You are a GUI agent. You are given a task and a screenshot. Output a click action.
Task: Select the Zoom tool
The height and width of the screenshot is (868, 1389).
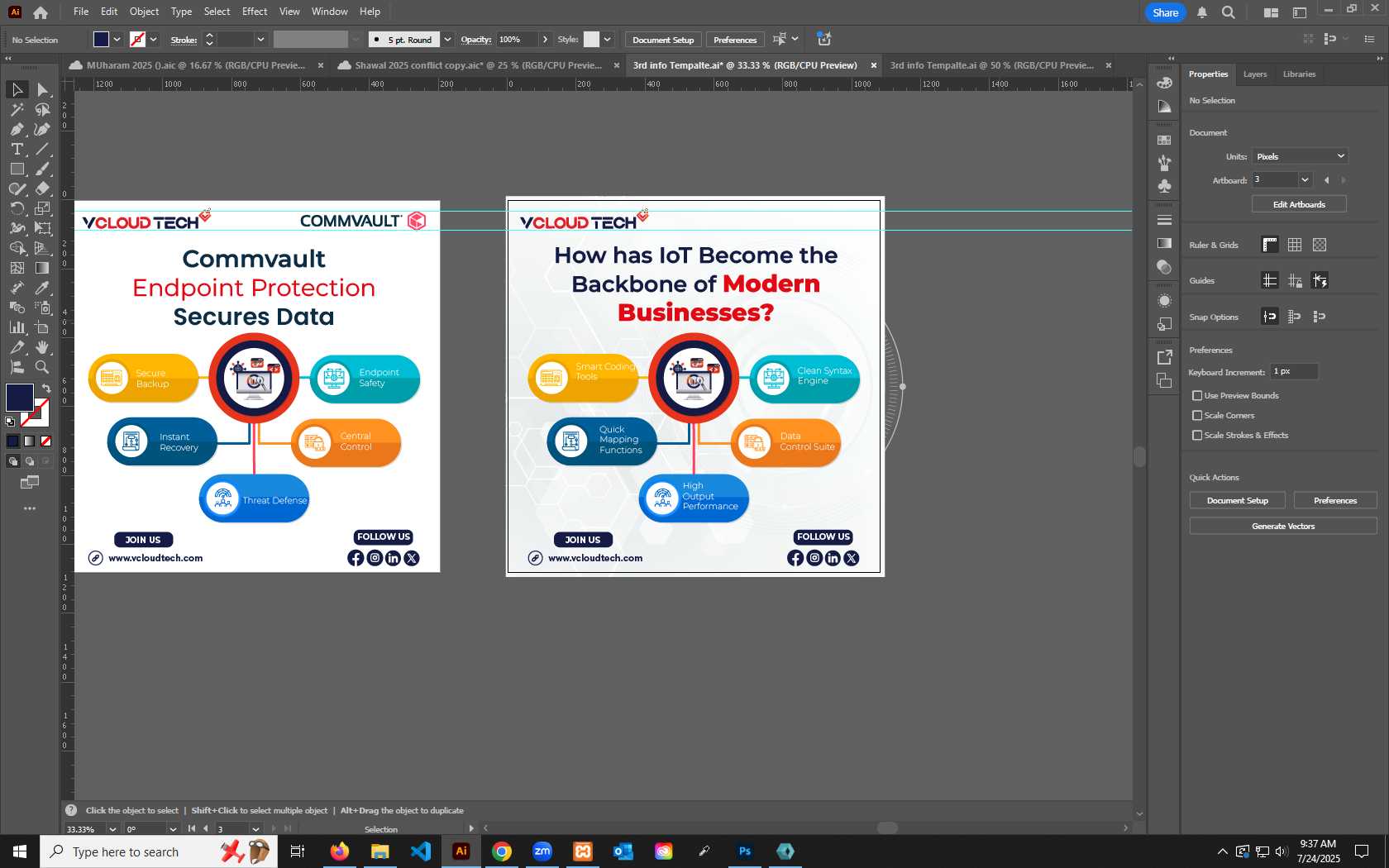(x=42, y=367)
